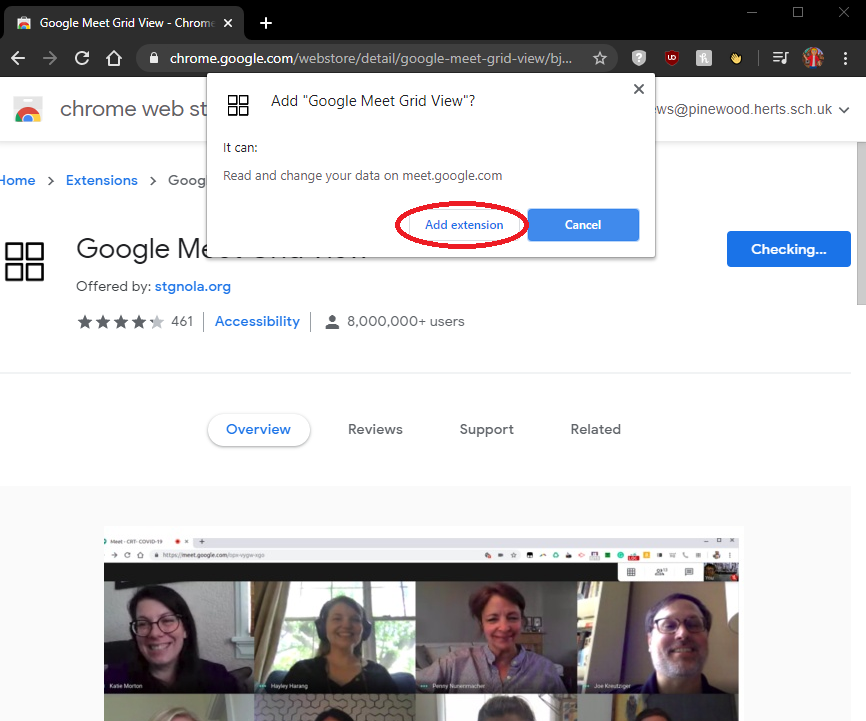Image resolution: width=866 pixels, height=721 pixels.
Task: Click the 8,000,000+ users text
Action: [405, 322]
